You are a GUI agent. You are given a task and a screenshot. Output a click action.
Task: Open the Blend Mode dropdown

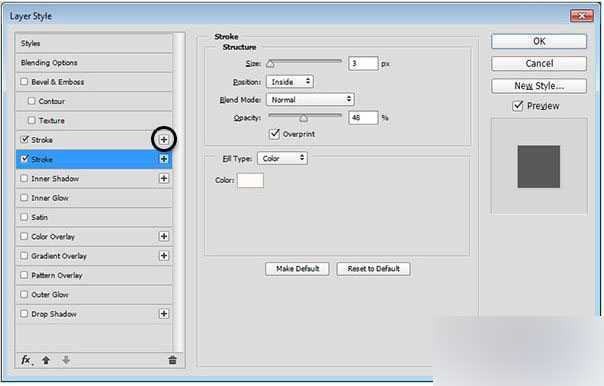click(x=310, y=99)
